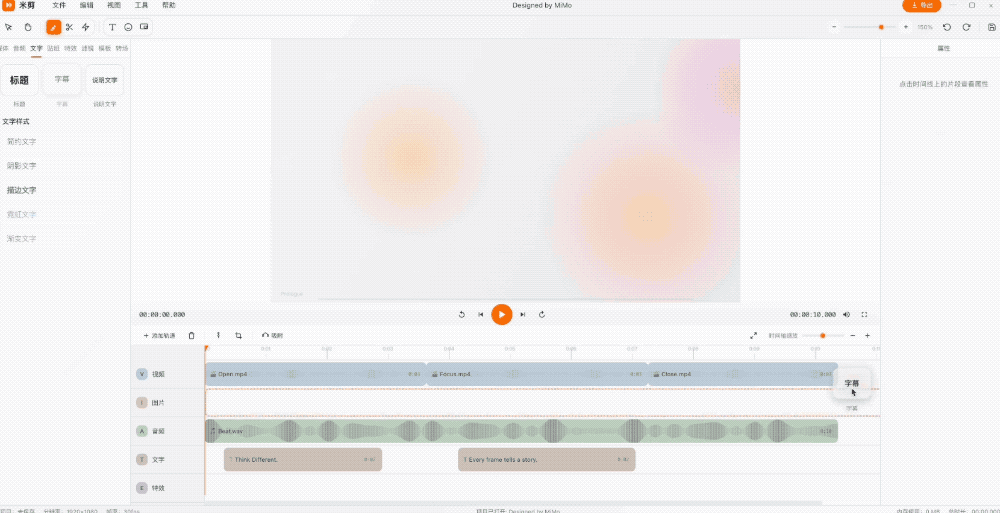Screen dimensions: 1000x513
Task: Select the scissors cut tool
Action: pyautogui.click(x=70, y=27)
